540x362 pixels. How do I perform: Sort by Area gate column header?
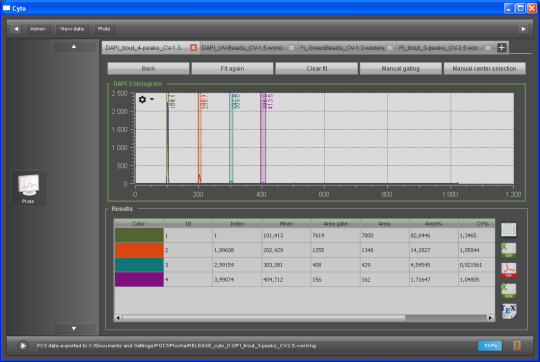pos(335,224)
